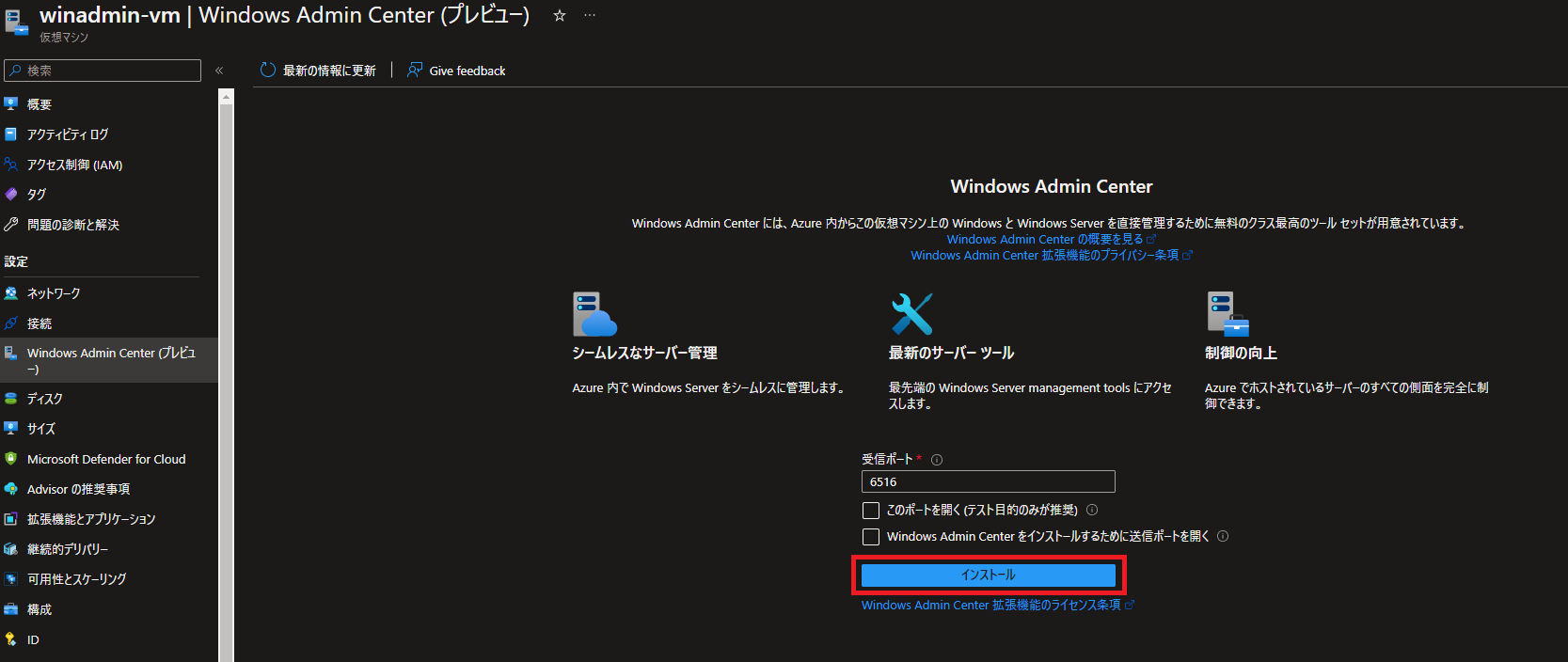The image size is (1568, 662).
Task: Click the info icon next to 受信ポート
Action: pos(937,460)
